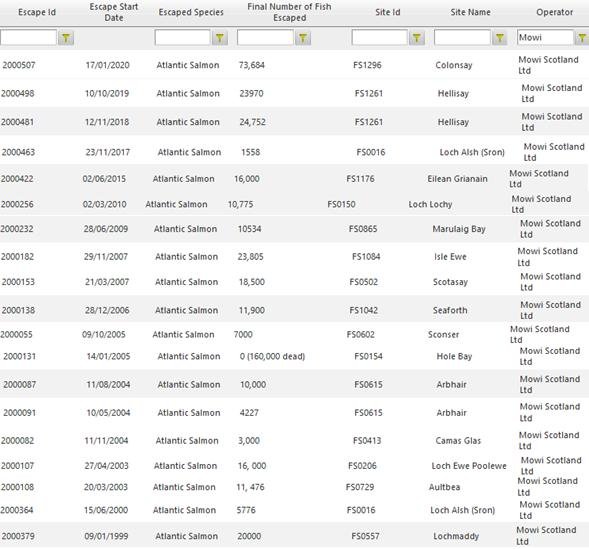Viewport: 589px width, 549px height.
Task: Click the Site Name filter funnel icon
Action: pos(500,38)
